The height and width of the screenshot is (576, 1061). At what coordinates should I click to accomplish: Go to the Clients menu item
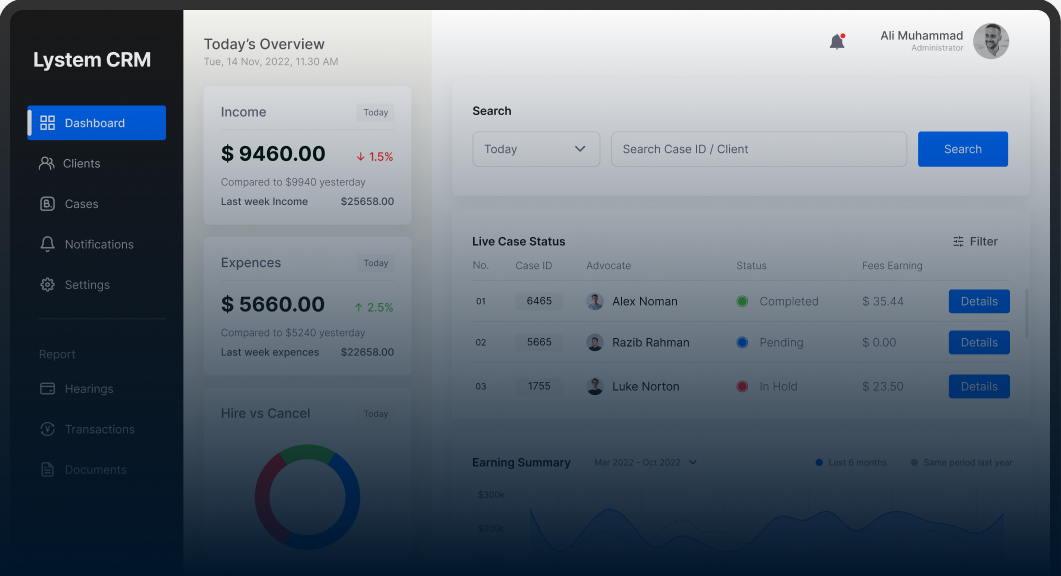[81, 163]
